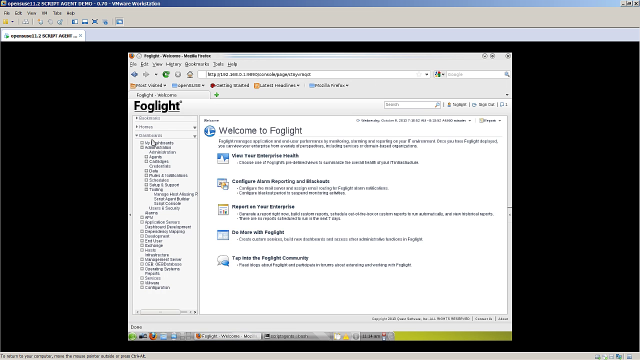The width and height of the screenshot is (640, 360).
Task: Open the Firefox Edit menu
Action: [144, 64]
